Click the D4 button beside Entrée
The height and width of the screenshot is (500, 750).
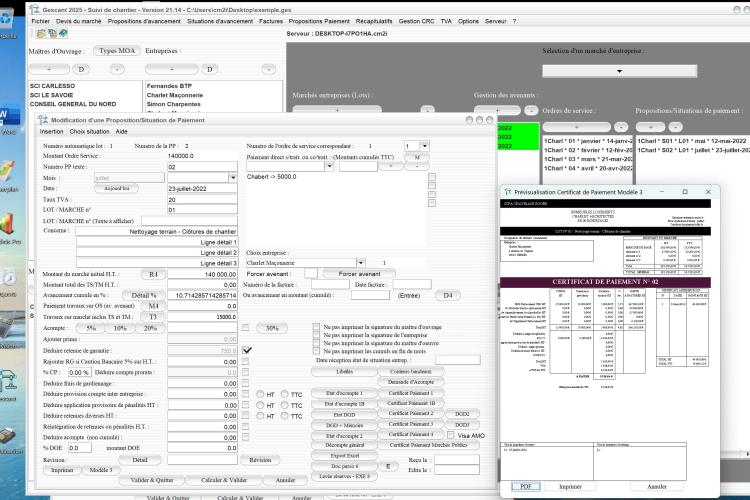pyautogui.click(x=448, y=296)
